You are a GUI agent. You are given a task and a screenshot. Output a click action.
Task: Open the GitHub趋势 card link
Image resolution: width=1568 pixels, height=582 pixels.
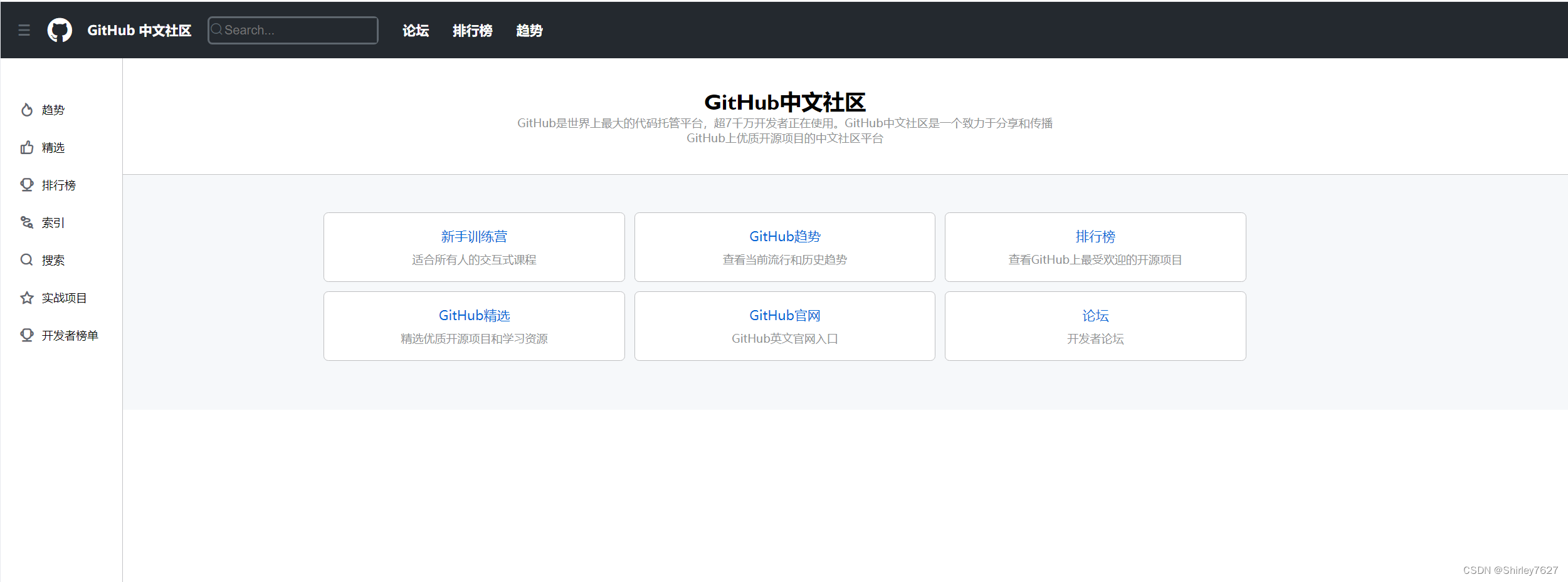(784, 236)
